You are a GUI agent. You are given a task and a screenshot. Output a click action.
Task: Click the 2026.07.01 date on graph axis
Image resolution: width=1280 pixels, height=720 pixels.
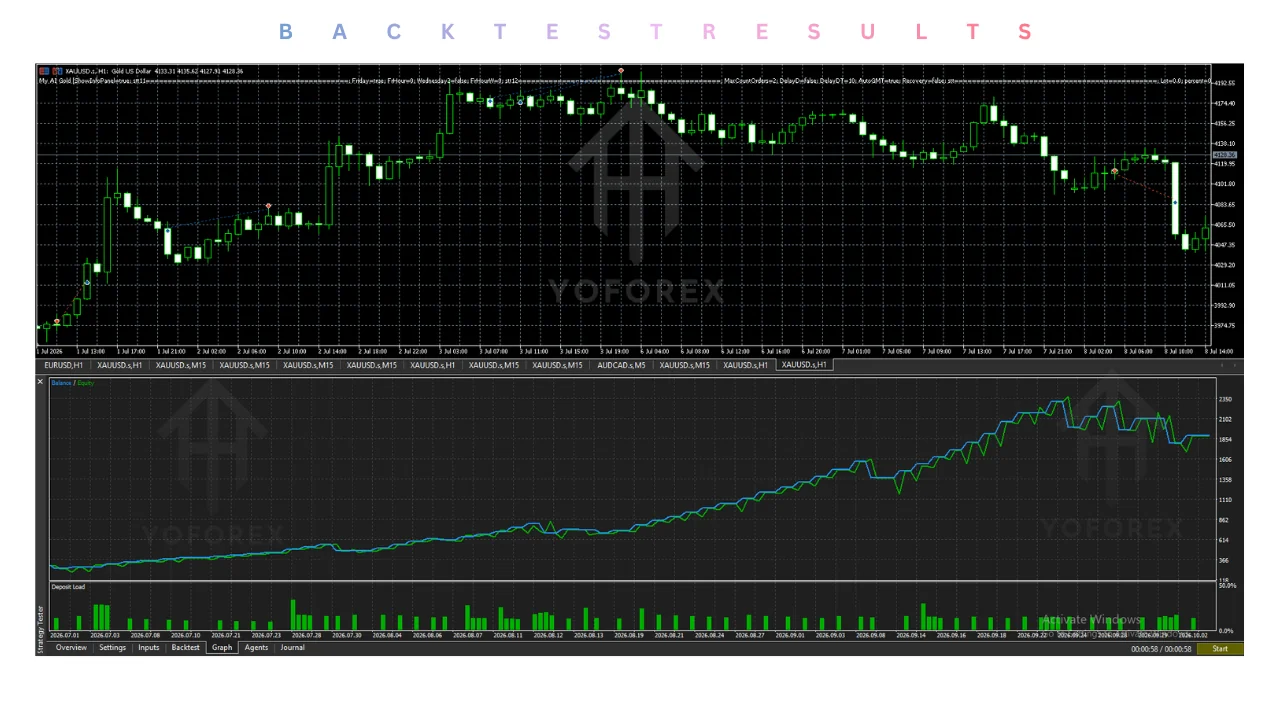[x=64, y=635]
